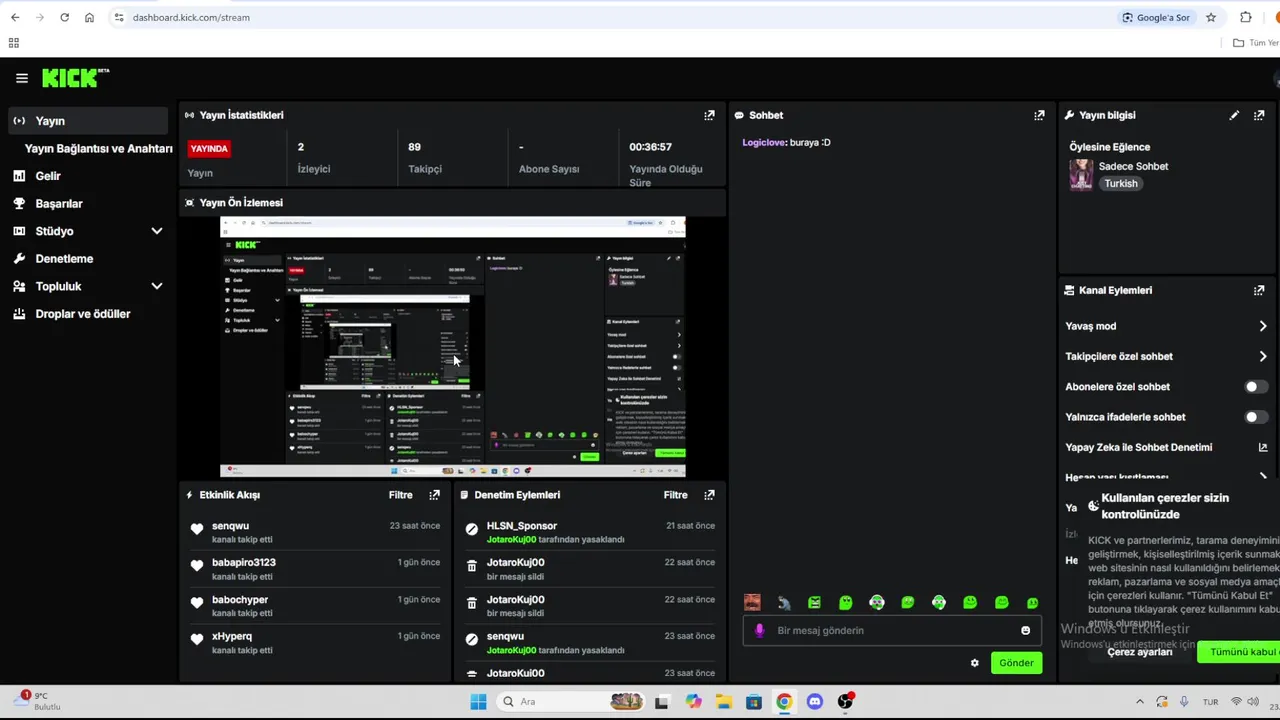This screenshot has height=720, width=1280.
Task: Reload the browser page
Action: pos(64,17)
